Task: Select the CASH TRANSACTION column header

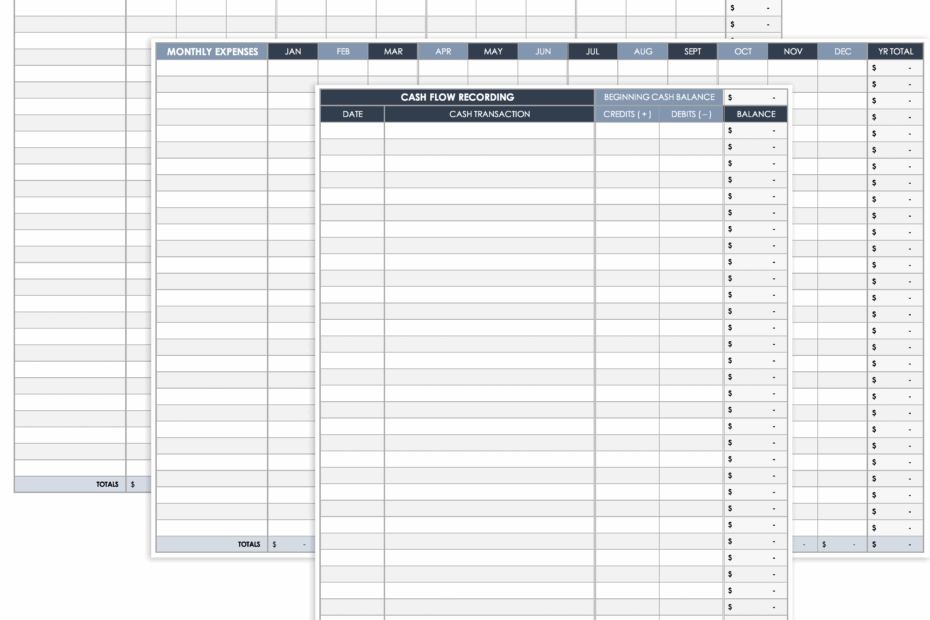Action: coord(492,114)
